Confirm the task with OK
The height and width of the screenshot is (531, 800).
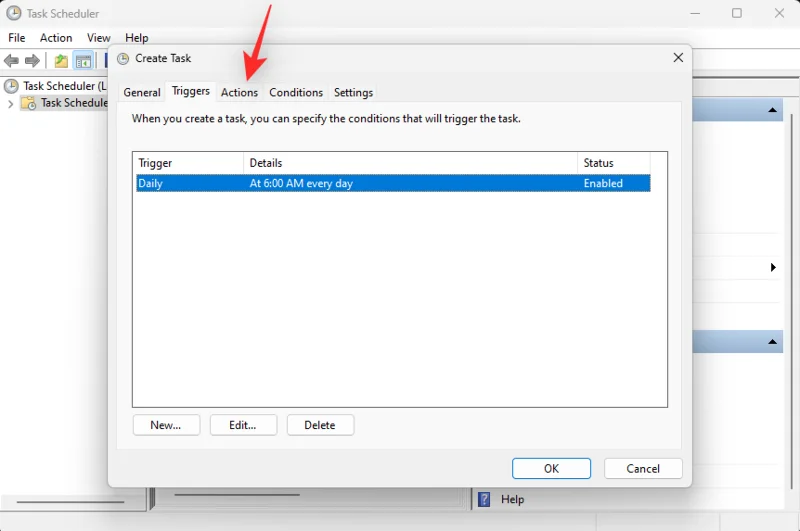552,468
